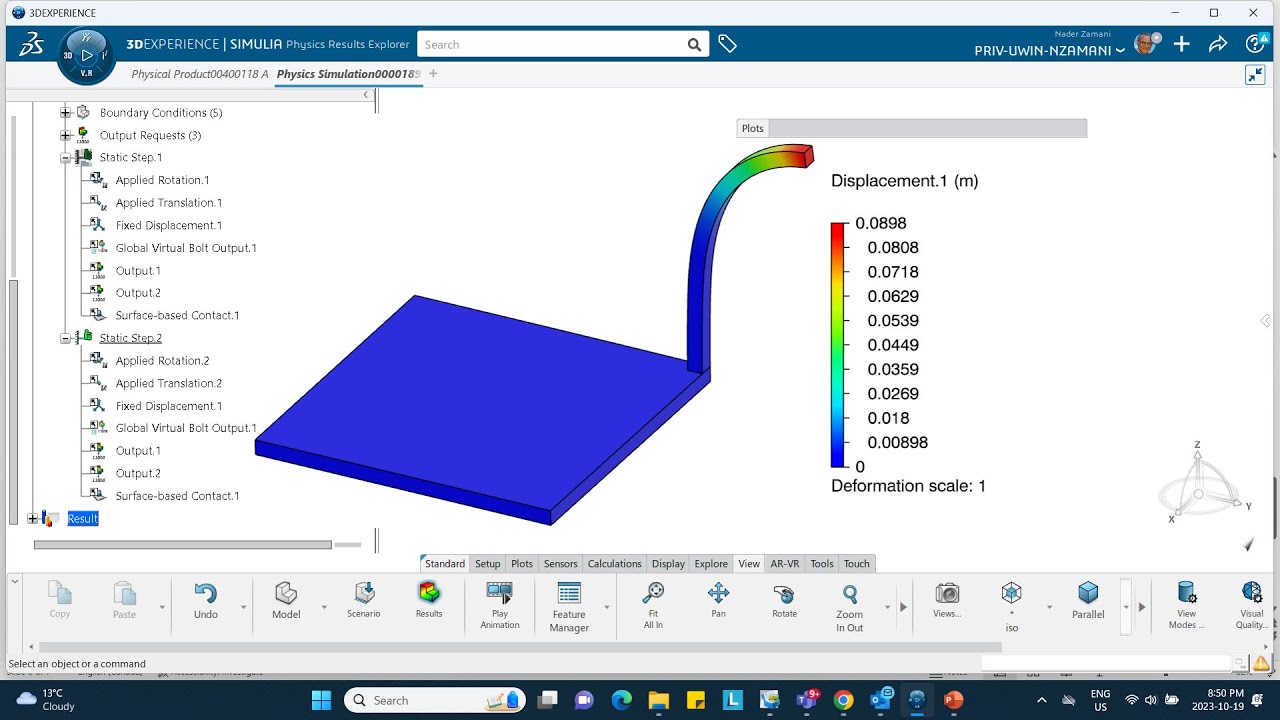Click the Plots panel header label
This screenshot has width=1280, height=720.
point(753,128)
